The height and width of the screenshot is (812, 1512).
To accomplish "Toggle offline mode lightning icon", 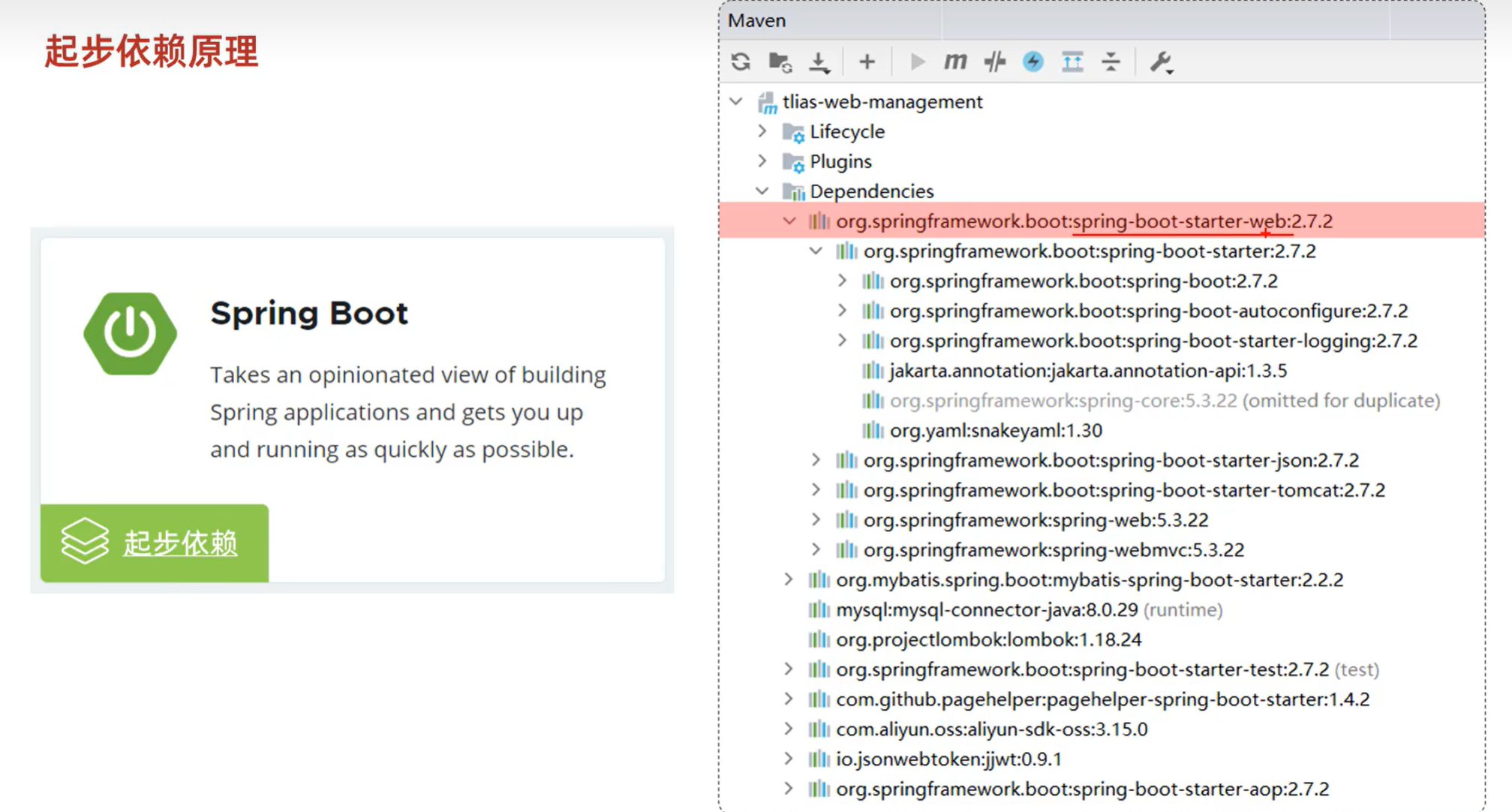I will tap(1033, 62).
